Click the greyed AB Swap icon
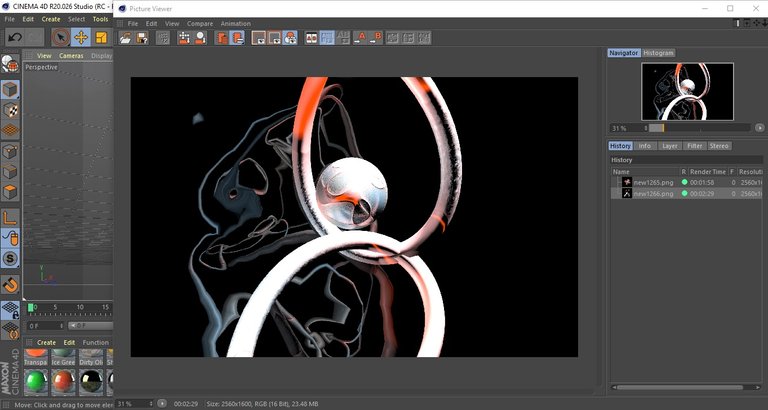The width and height of the screenshot is (768, 410). pos(343,38)
